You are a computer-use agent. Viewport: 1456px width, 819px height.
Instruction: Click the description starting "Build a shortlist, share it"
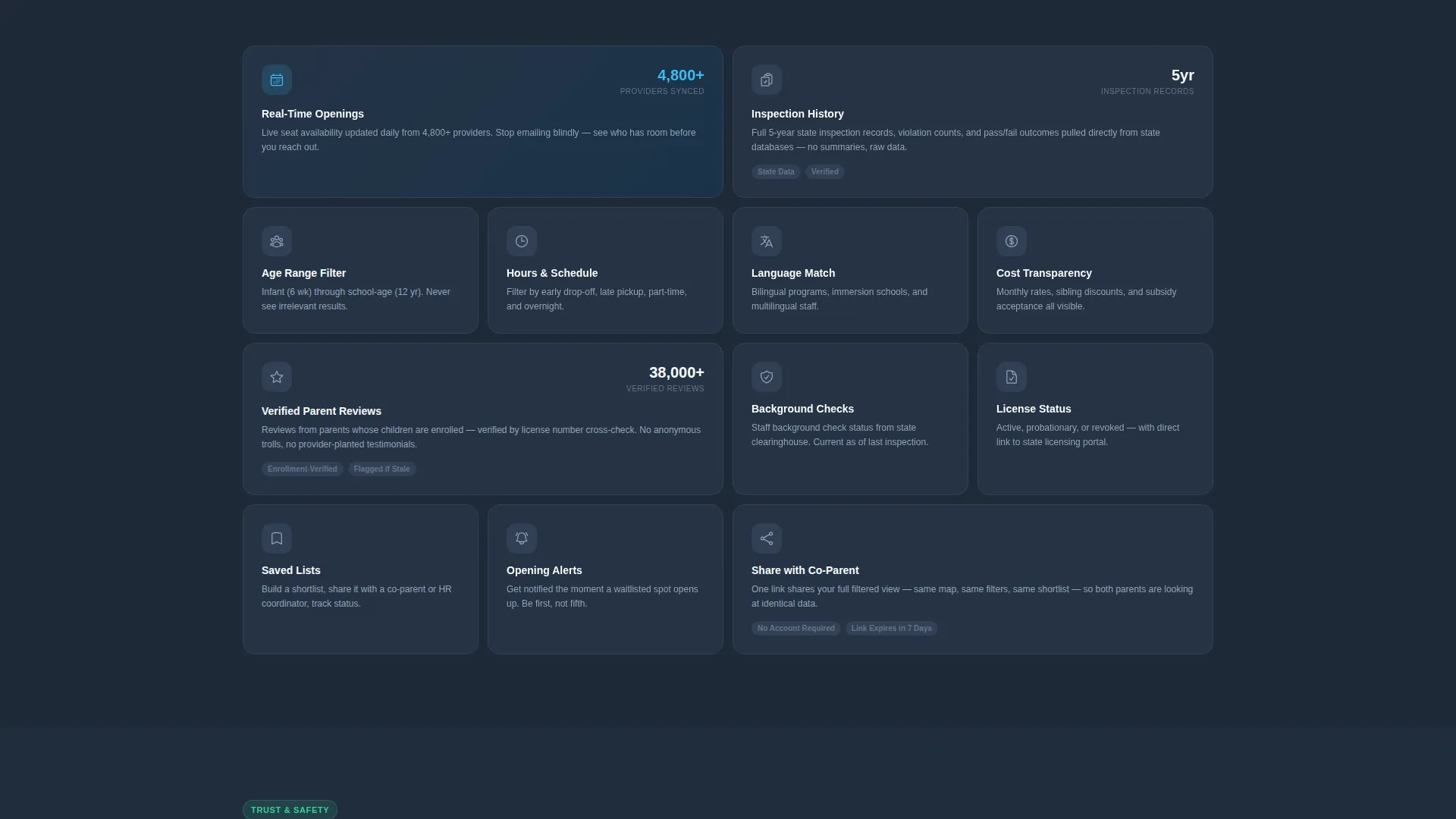tap(360, 597)
